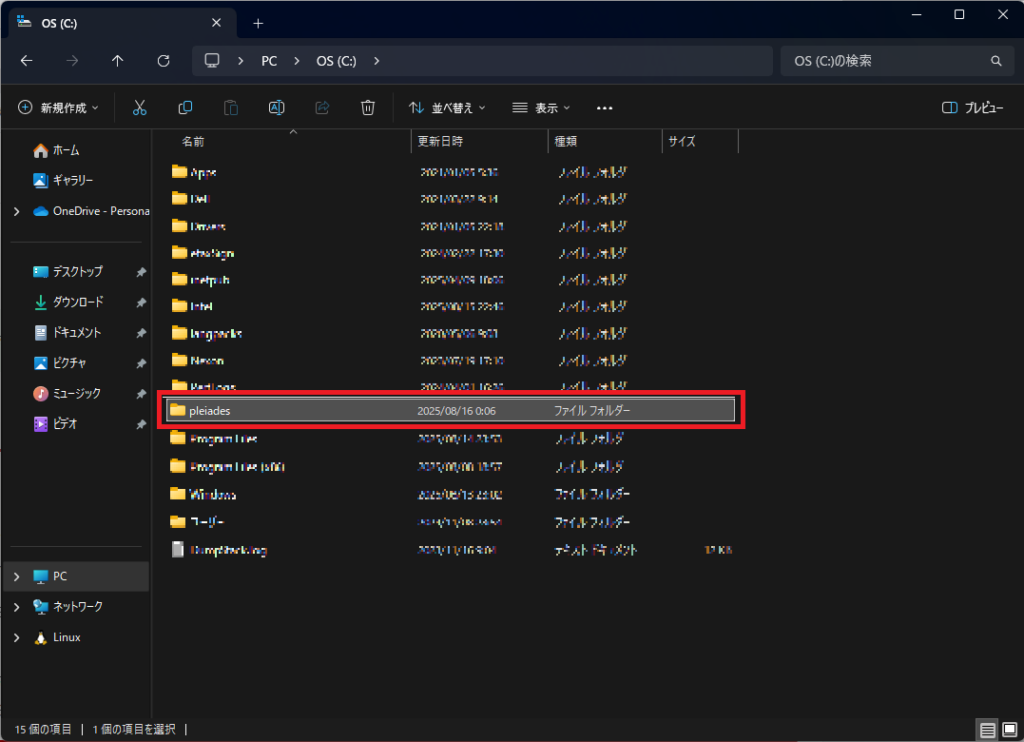Open the 新規作成 dropdown
The height and width of the screenshot is (742, 1024).
60,107
